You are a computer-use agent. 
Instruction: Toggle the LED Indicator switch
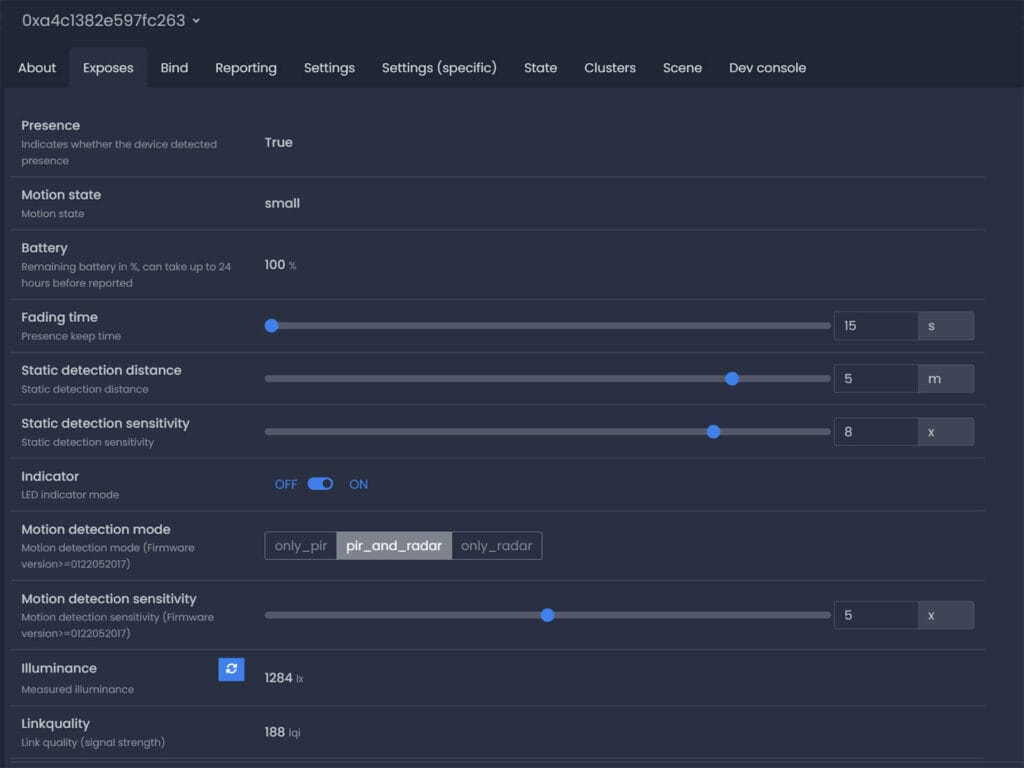point(320,484)
